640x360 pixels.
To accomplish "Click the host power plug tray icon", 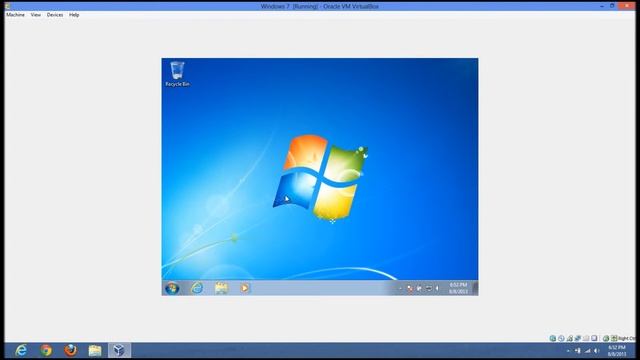I will point(578,351).
